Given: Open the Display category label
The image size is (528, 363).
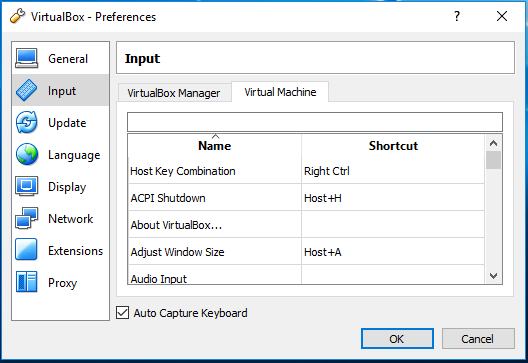Looking at the screenshot, I should click(67, 187).
